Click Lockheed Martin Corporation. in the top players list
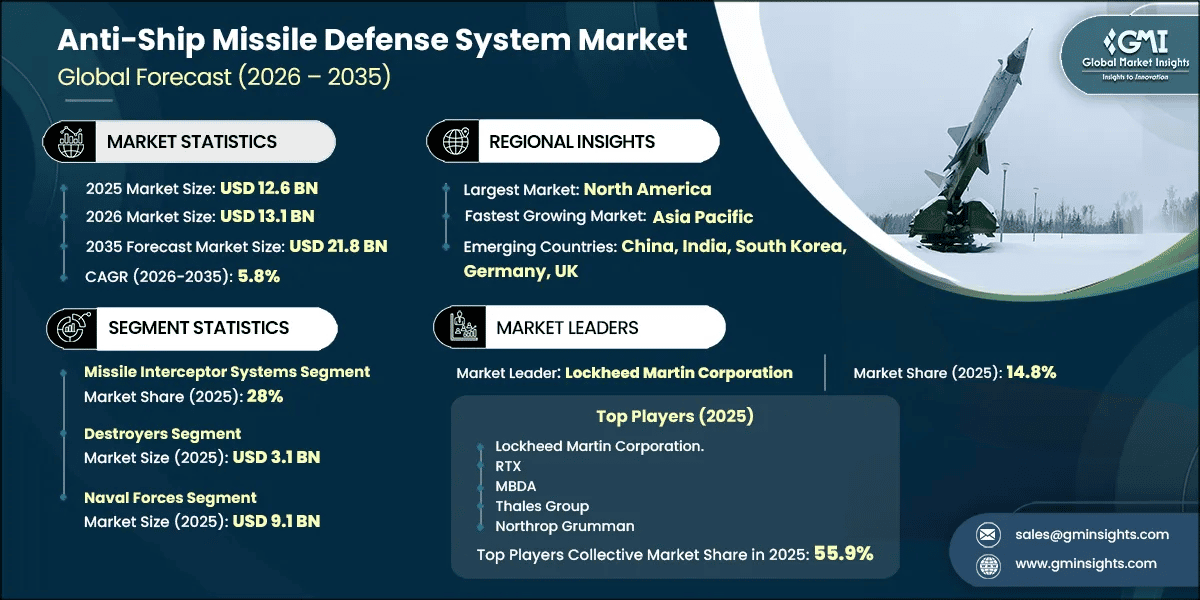This screenshot has height=600, width=1200. pos(599,446)
